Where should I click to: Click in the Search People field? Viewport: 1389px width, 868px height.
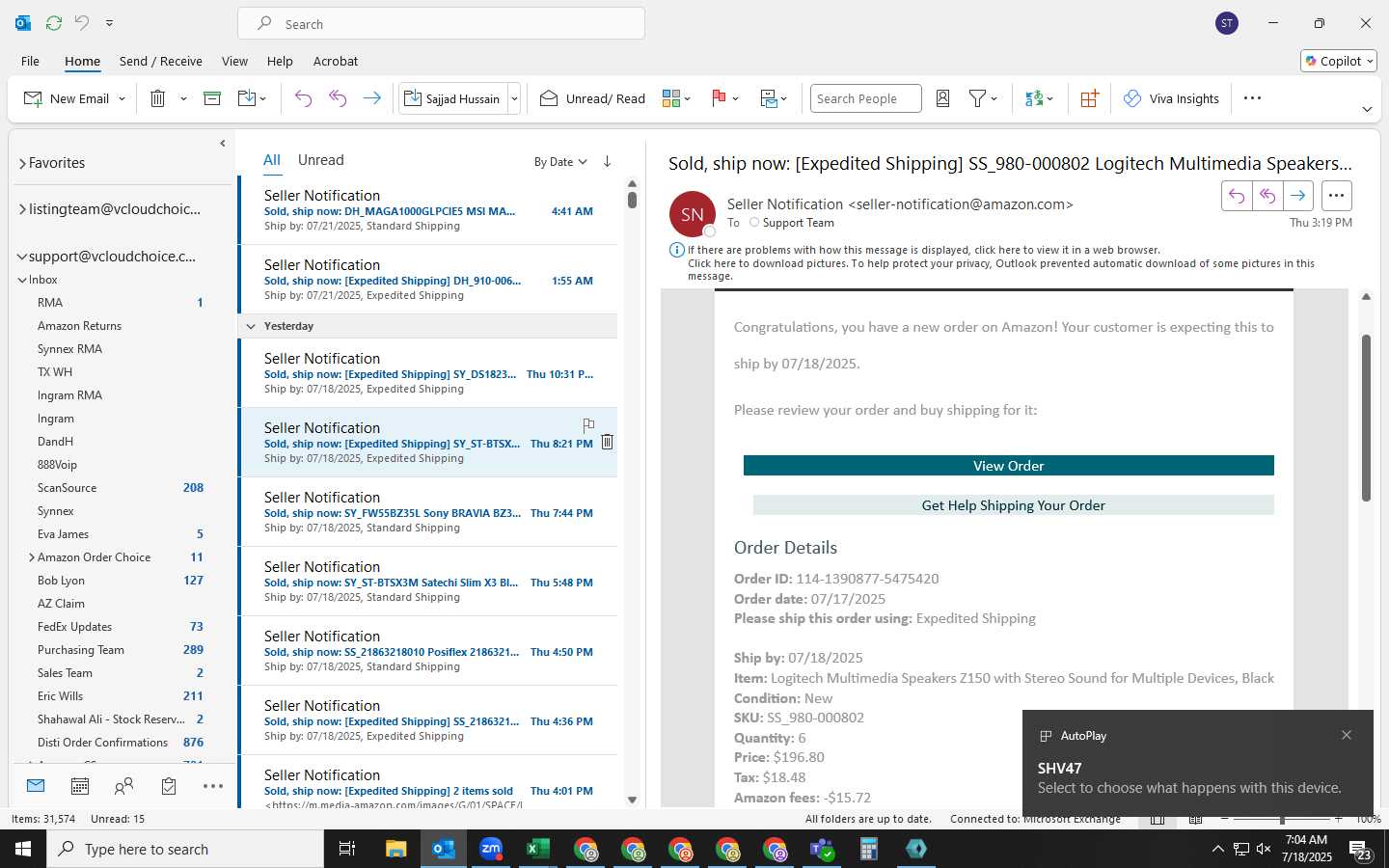click(x=865, y=98)
